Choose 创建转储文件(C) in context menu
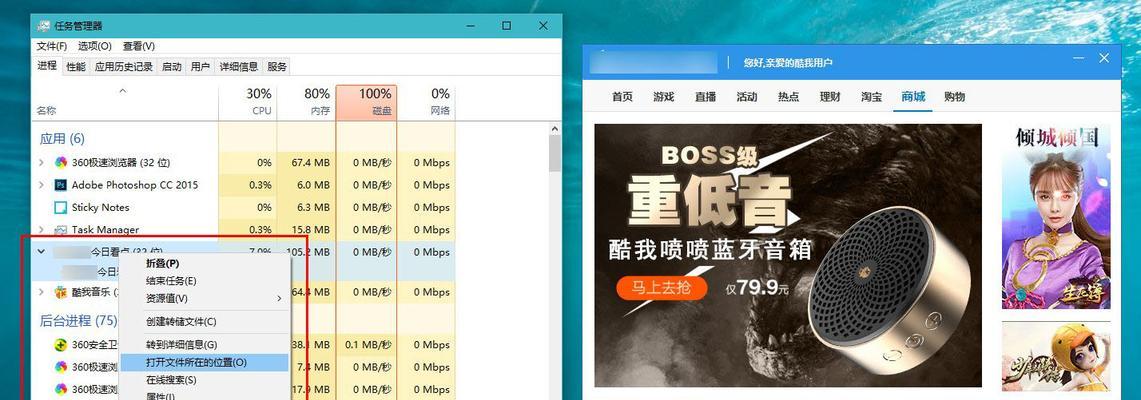This screenshot has width=1141, height=400. click(204, 321)
